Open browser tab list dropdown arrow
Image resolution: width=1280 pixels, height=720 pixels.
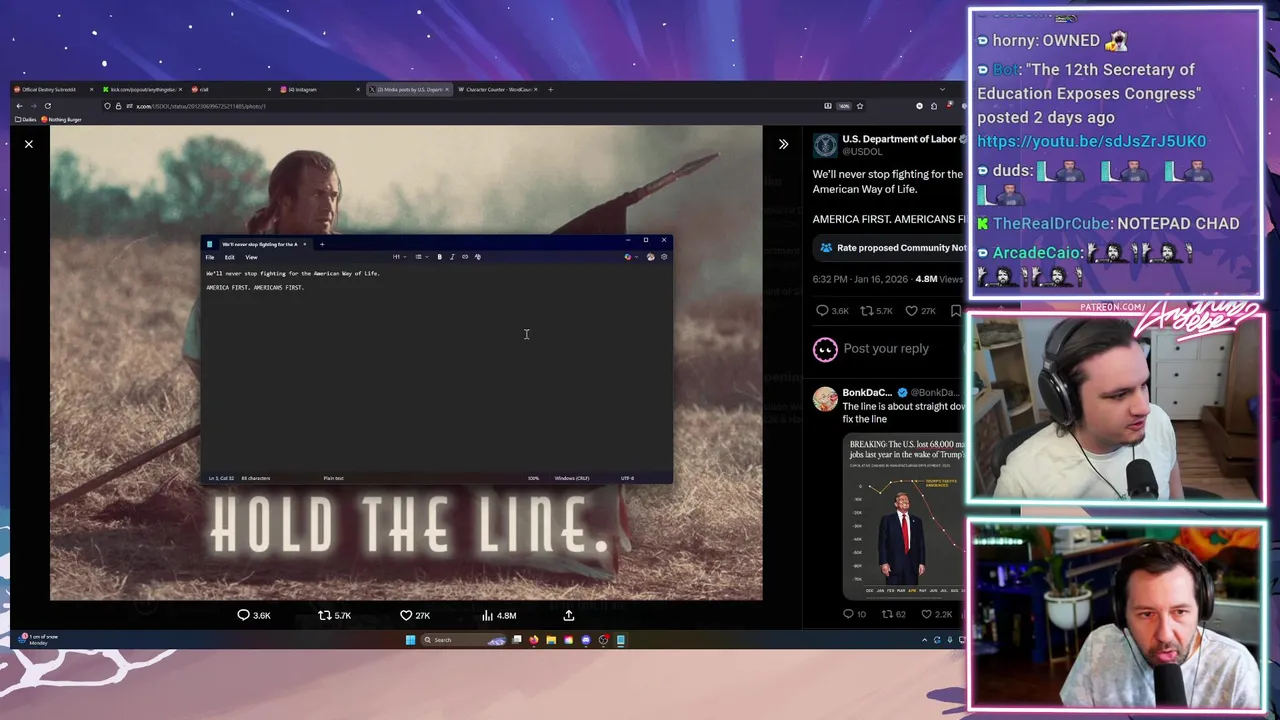click(x=941, y=89)
